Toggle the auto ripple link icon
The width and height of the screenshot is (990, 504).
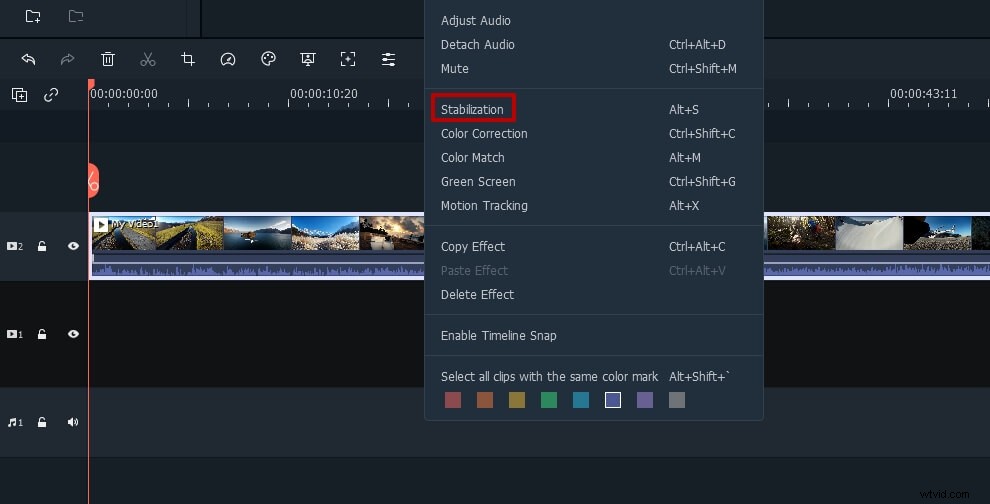tap(51, 95)
